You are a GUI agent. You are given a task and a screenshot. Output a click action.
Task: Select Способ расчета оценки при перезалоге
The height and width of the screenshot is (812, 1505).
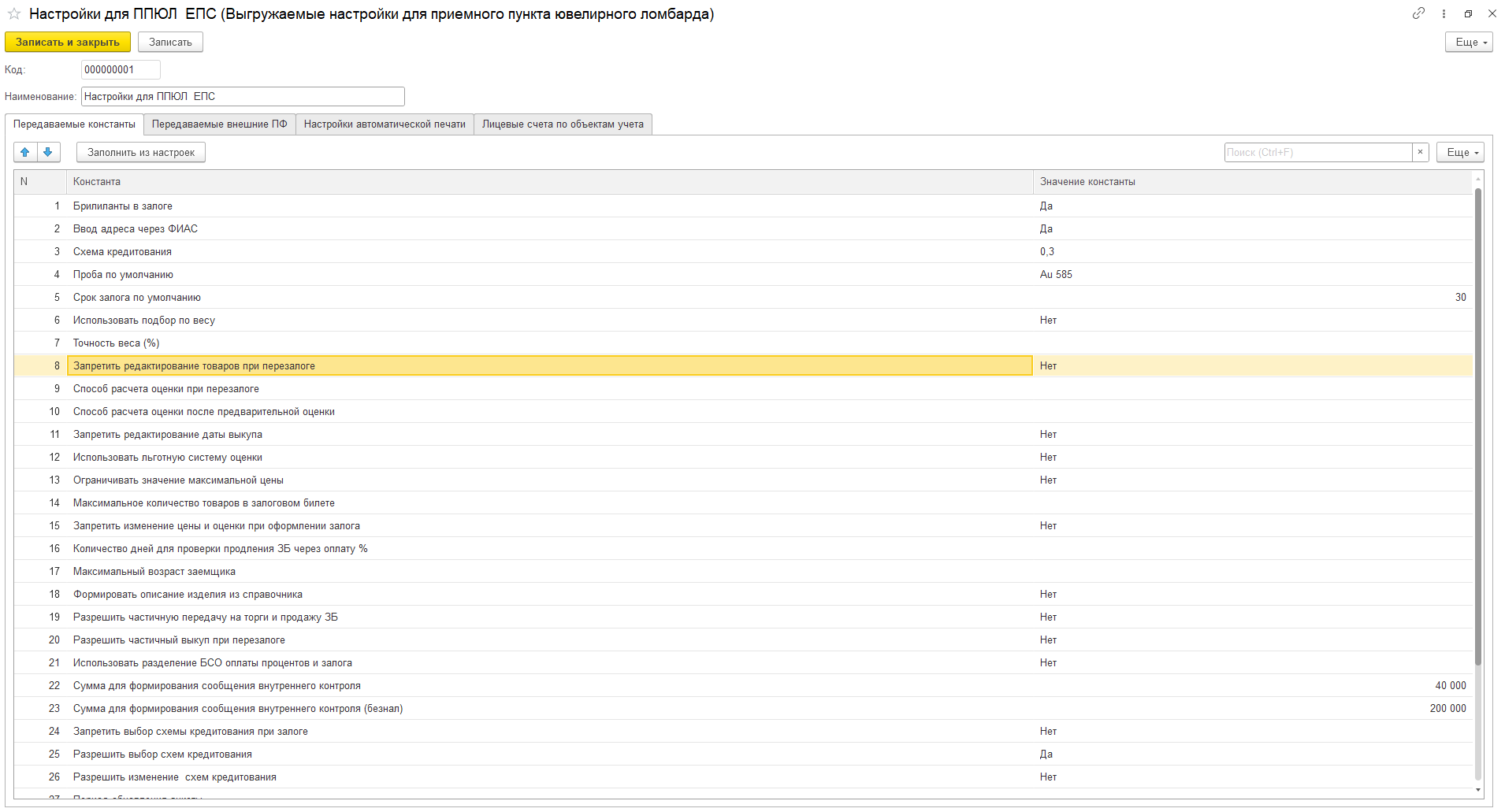(x=743, y=388)
